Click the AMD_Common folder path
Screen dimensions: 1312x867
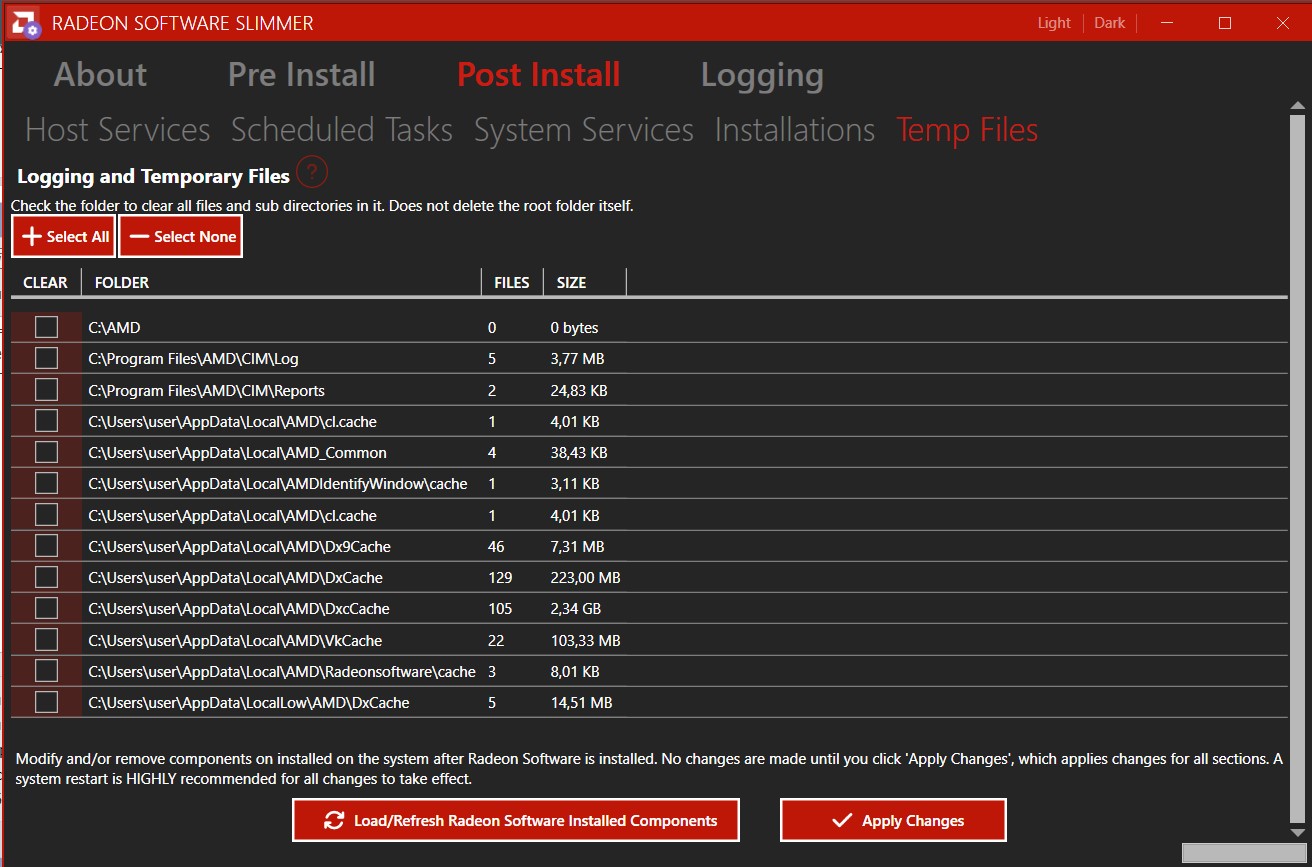[x=237, y=453]
